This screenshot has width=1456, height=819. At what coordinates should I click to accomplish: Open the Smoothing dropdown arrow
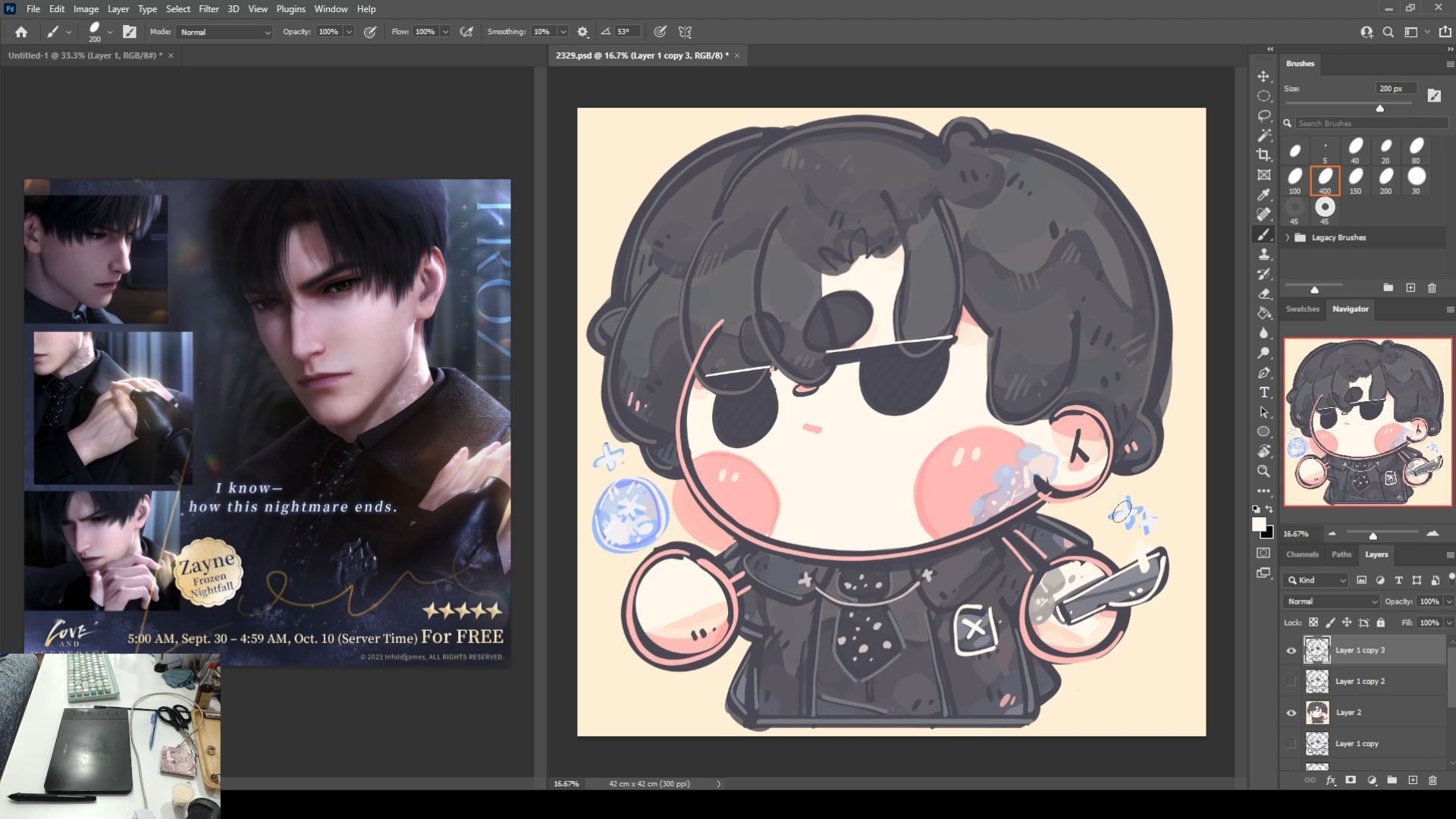point(563,32)
